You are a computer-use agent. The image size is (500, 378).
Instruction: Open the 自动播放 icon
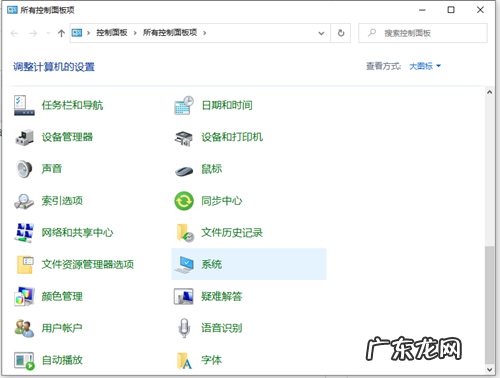click(x=24, y=361)
